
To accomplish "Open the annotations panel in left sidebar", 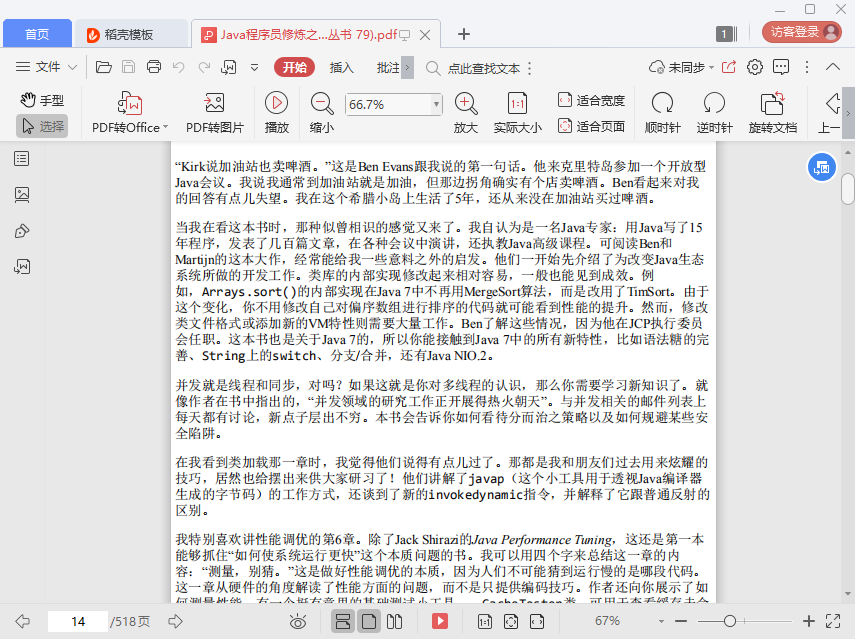I will pyautogui.click(x=22, y=231).
